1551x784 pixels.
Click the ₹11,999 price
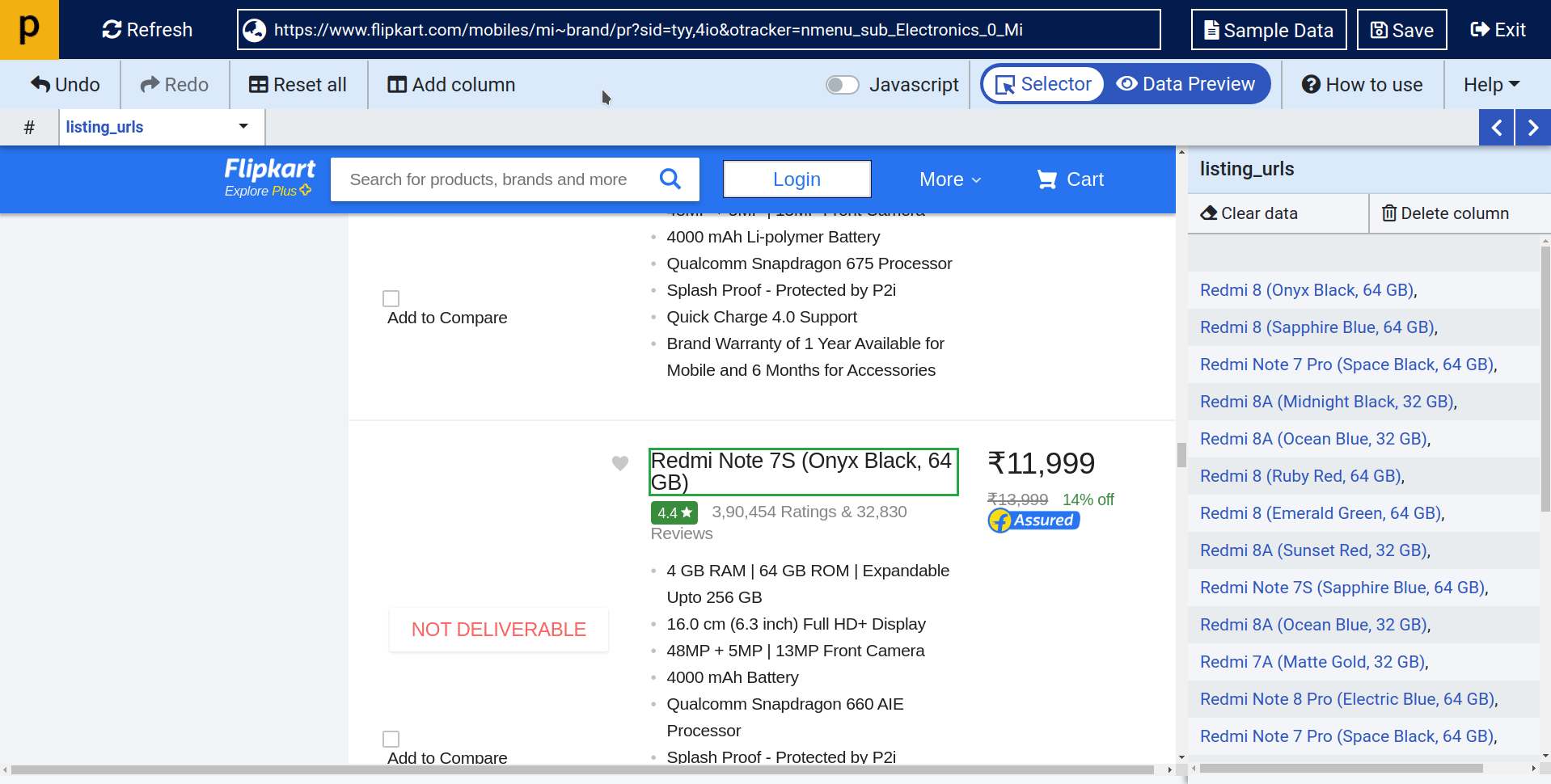click(x=1042, y=463)
